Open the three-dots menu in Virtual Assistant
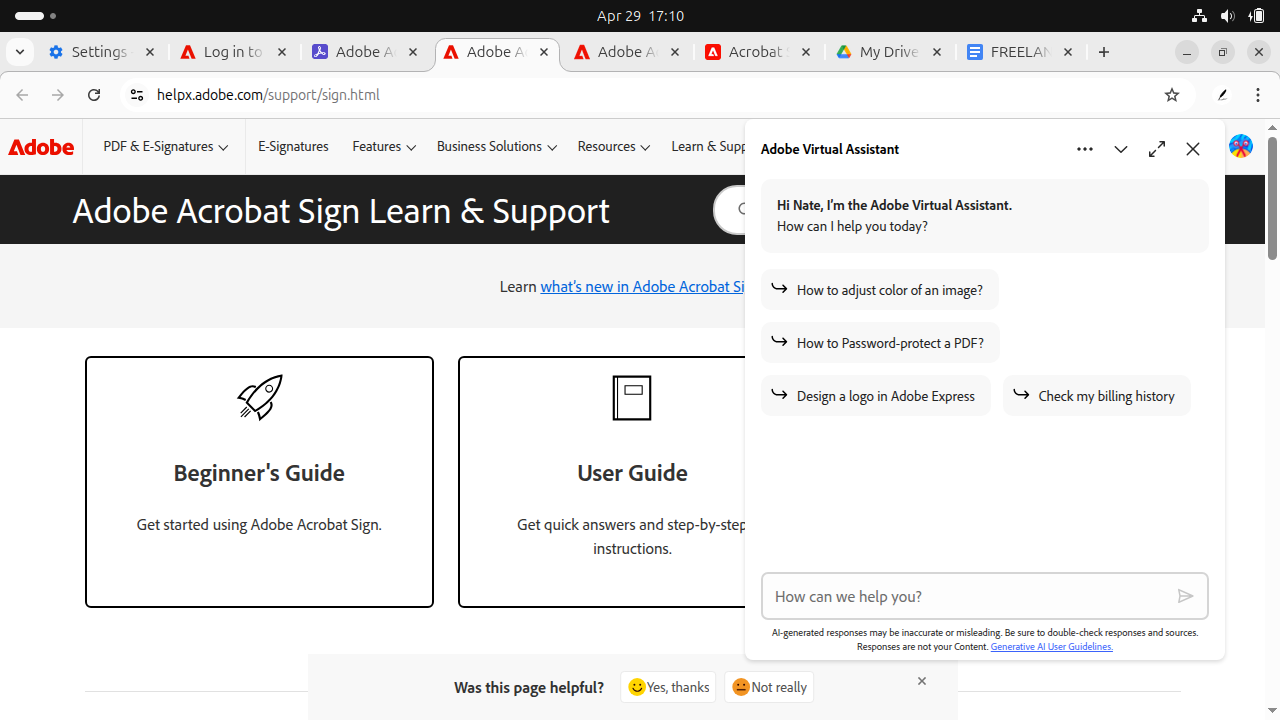 [1085, 149]
